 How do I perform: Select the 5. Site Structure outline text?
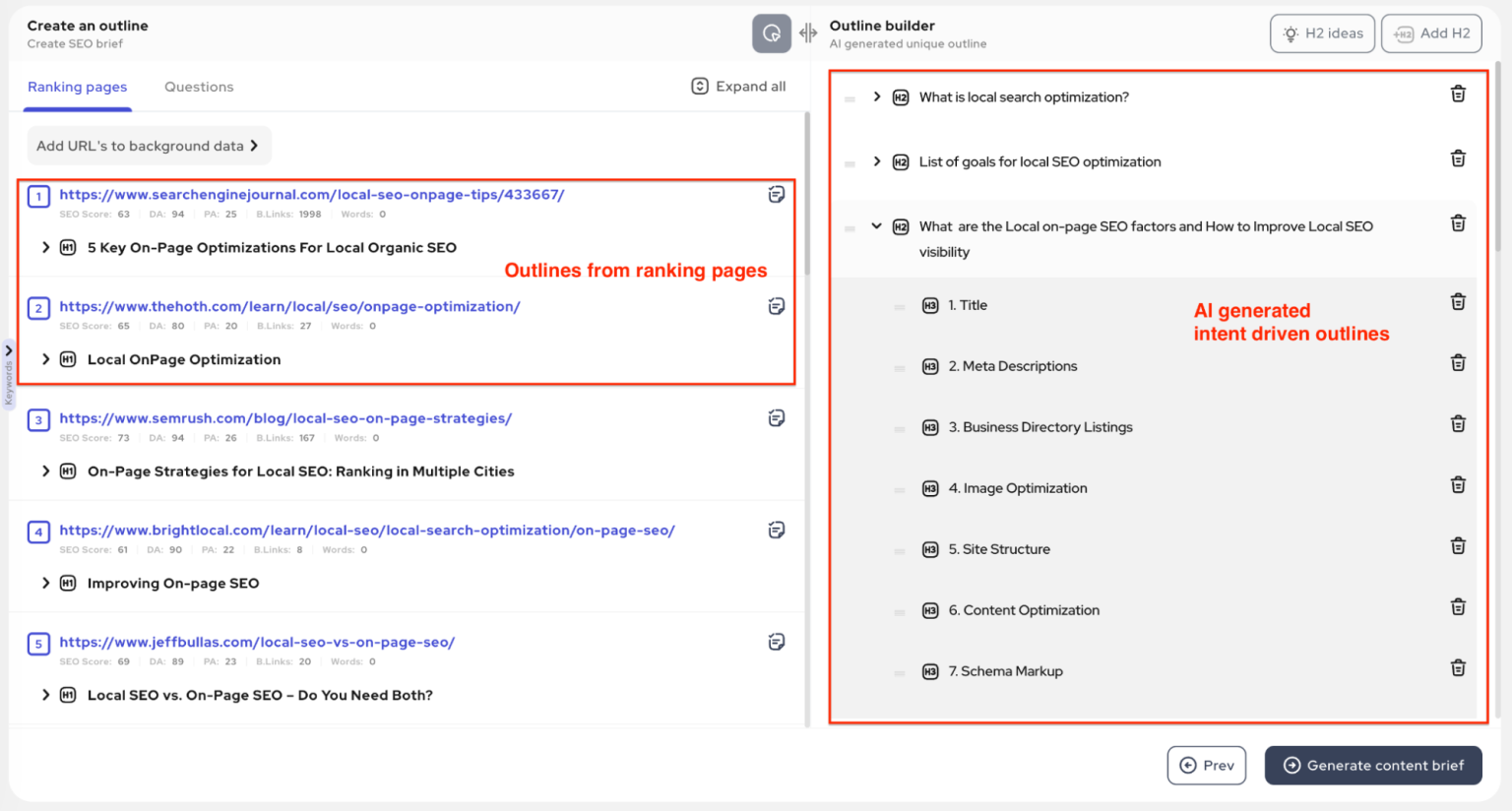[999, 549]
